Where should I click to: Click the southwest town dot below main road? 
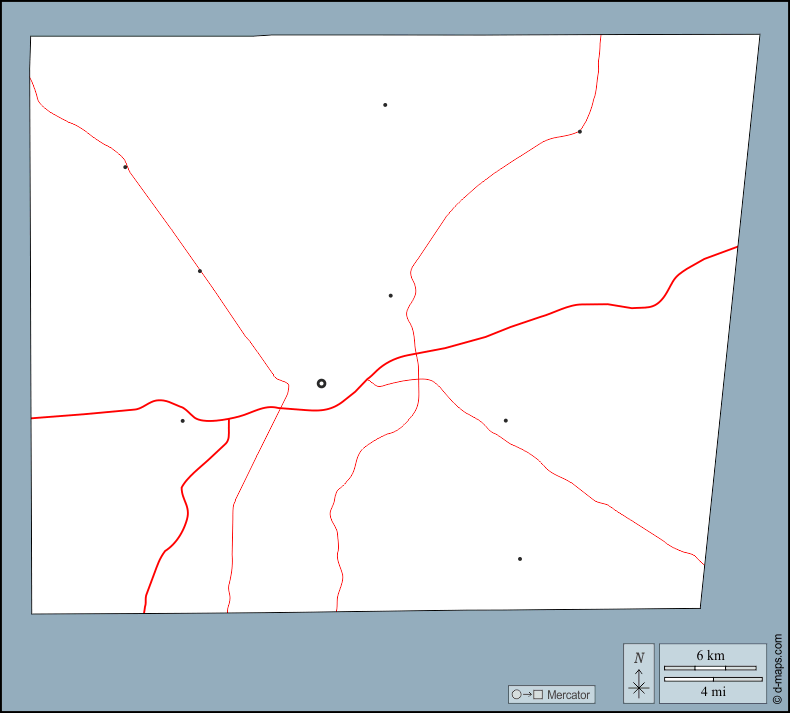[x=182, y=421]
